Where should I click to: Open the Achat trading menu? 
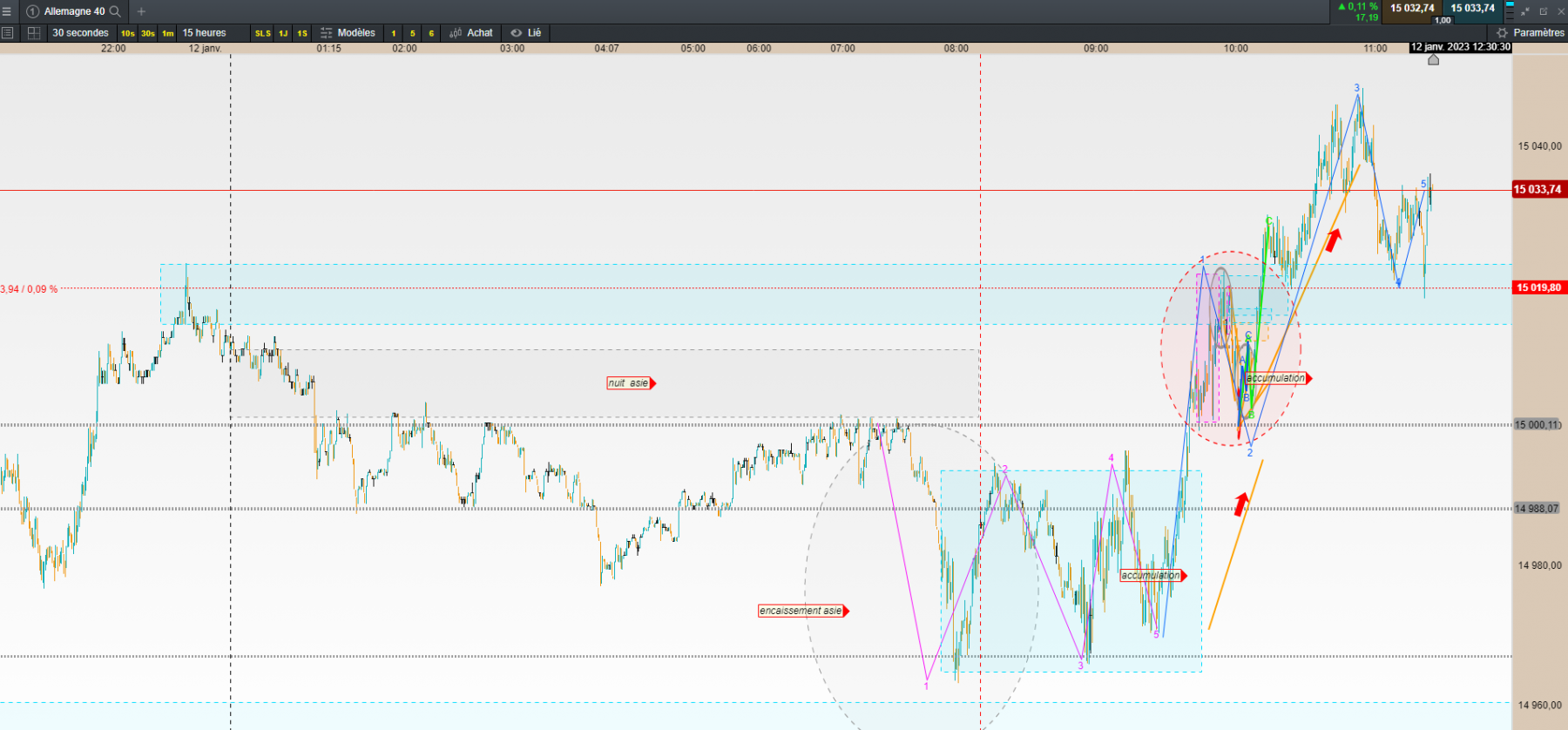point(471,33)
